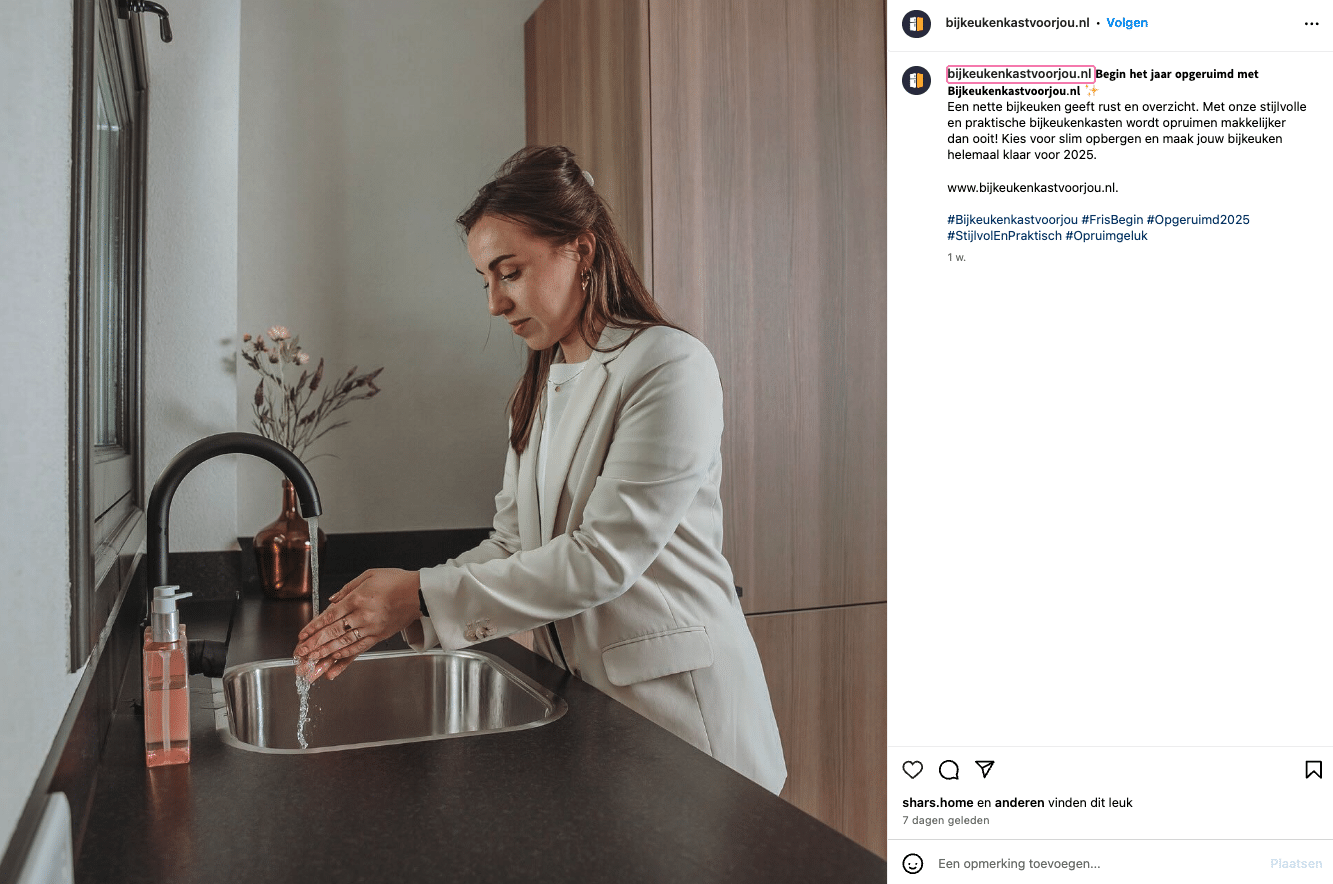The image size is (1333, 884).
Task: Submit comment with Plaatsen button
Action: (1296, 863)
